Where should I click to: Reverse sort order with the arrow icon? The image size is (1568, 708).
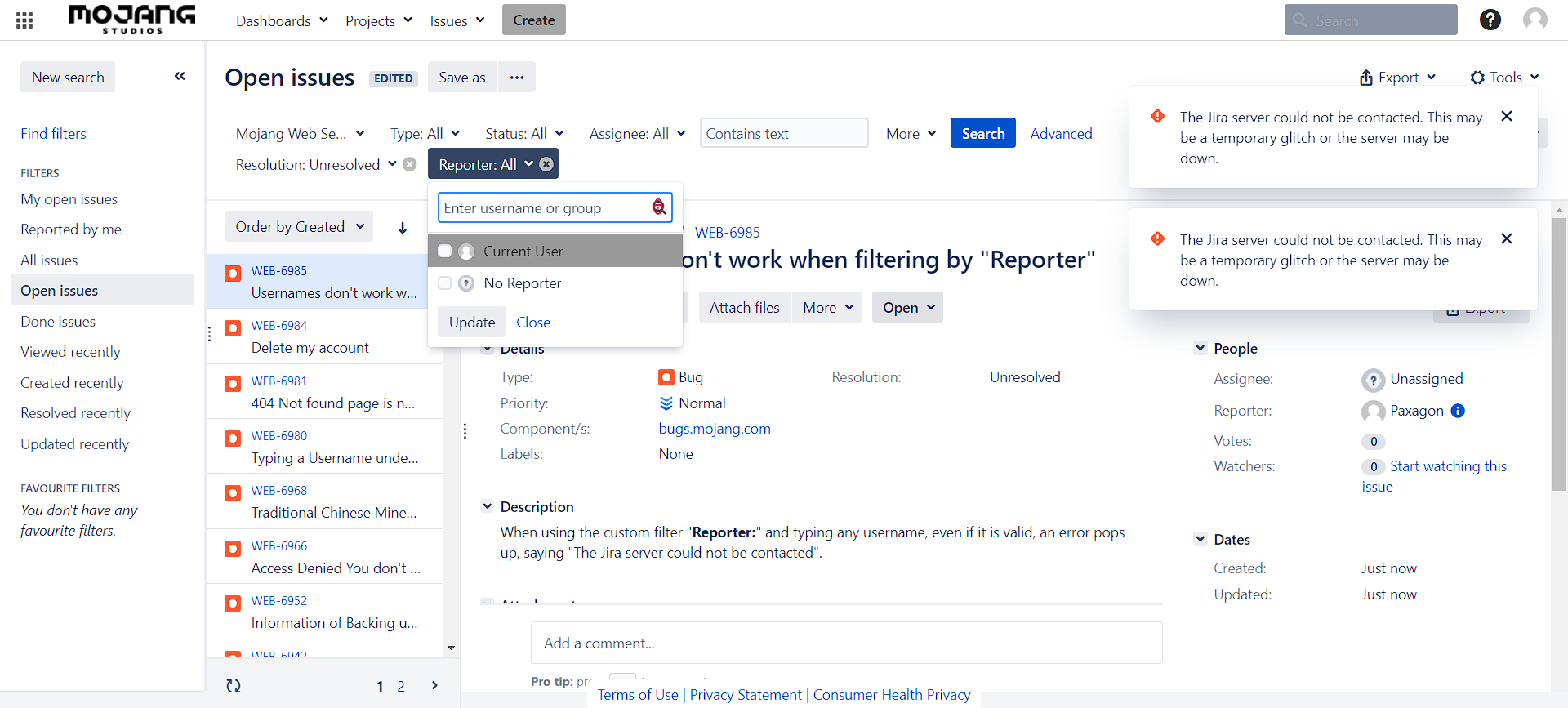pos(403,228)
